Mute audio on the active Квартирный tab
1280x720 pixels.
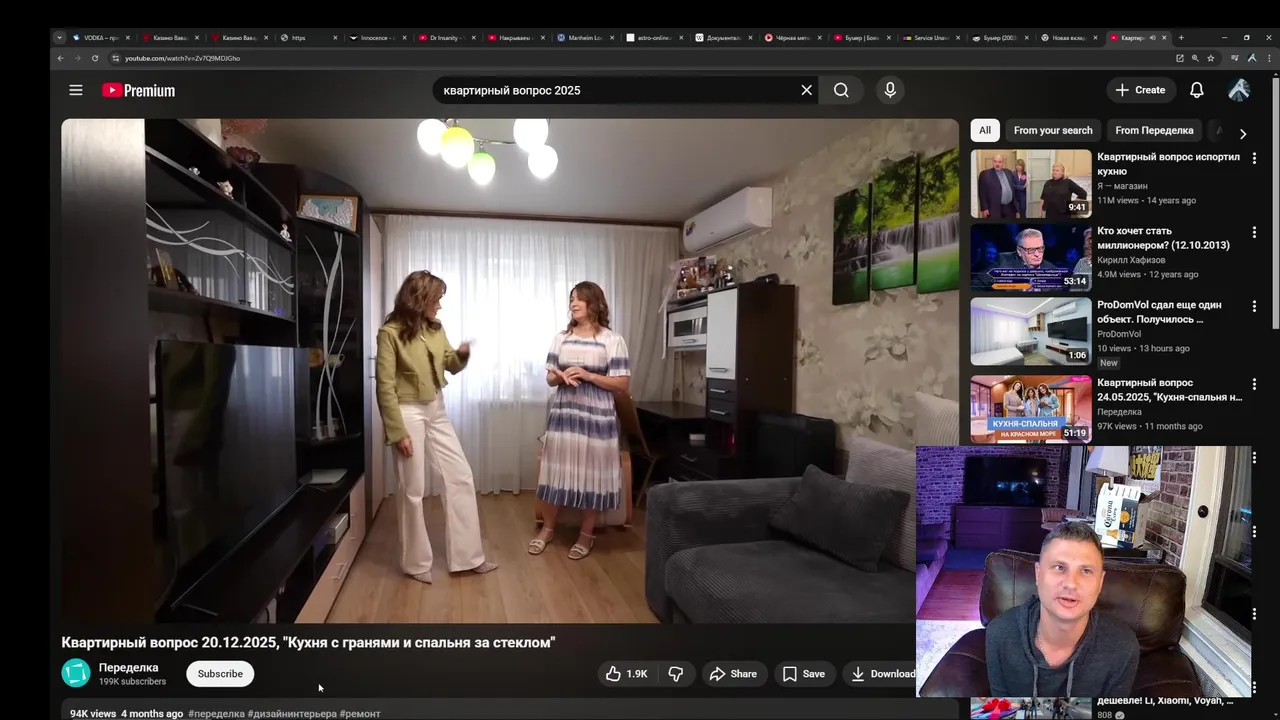1152,38
